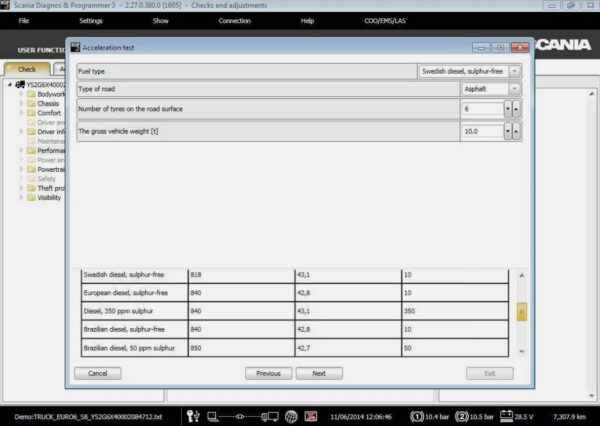Open the Type of road dropdown

[x=515, y=89]
